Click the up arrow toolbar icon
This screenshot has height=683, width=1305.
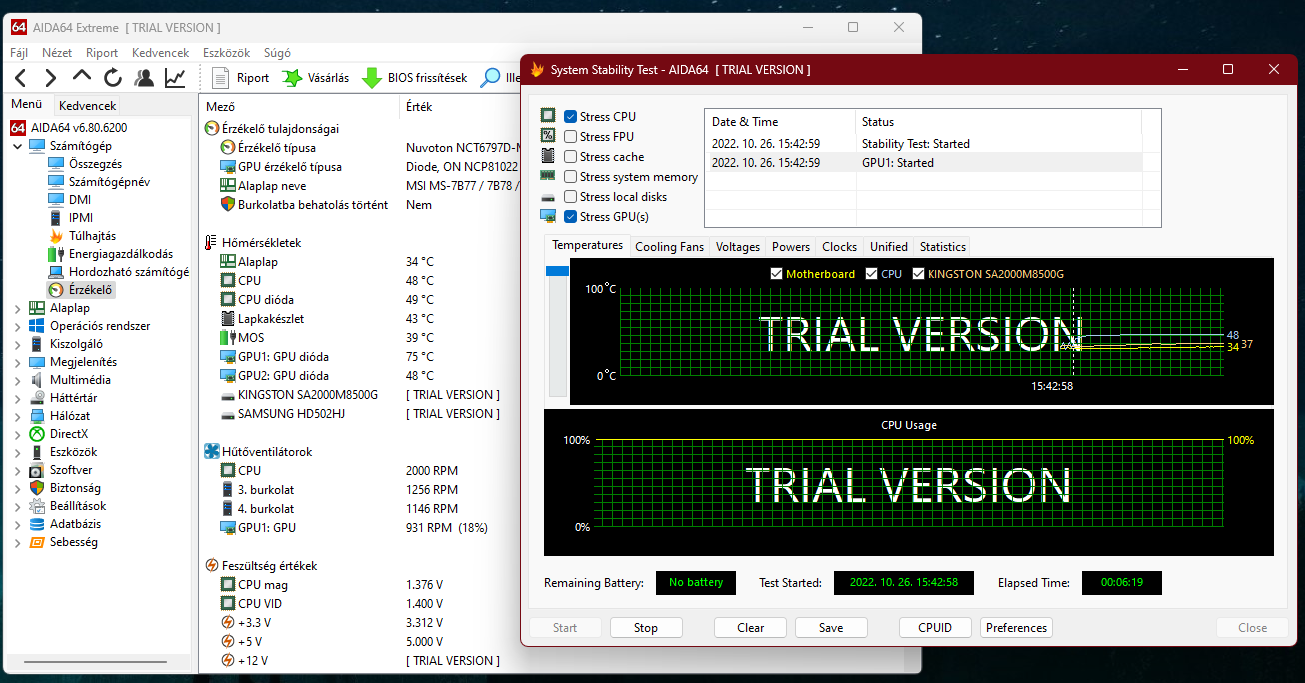[82, 77]
